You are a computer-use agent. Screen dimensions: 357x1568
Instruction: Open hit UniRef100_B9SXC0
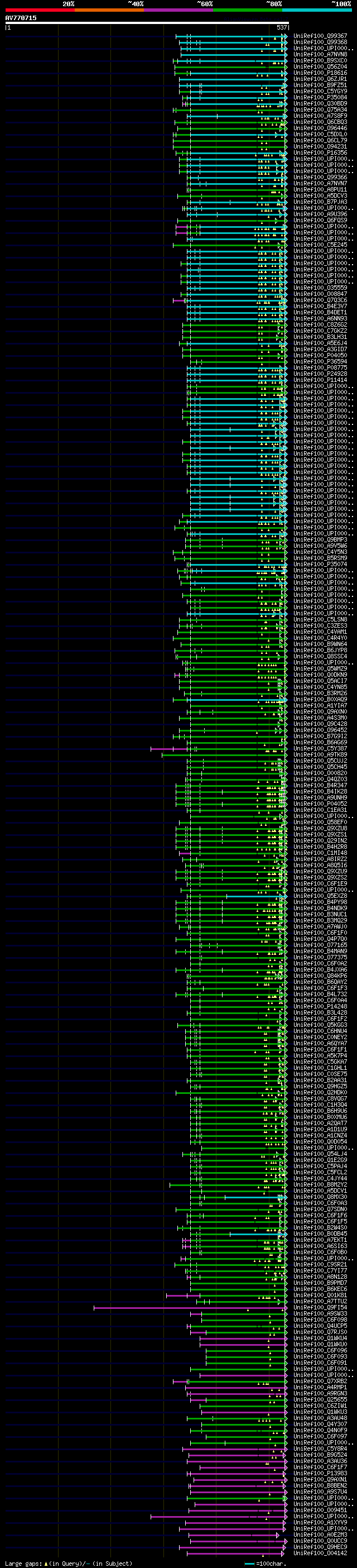pyautogui.click(x=320, y=61)
